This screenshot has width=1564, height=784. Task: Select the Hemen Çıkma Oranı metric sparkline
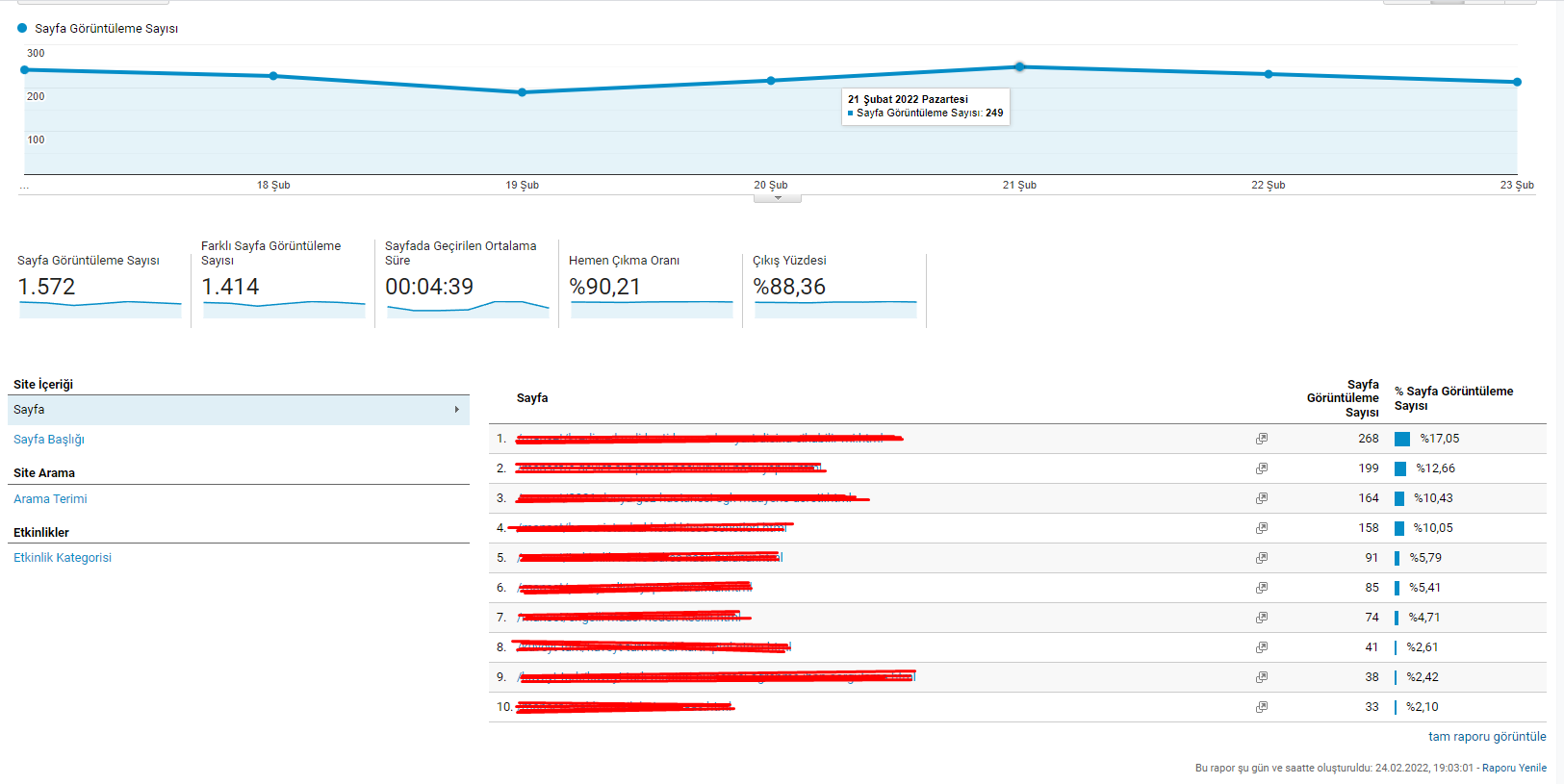pos(652,309)
